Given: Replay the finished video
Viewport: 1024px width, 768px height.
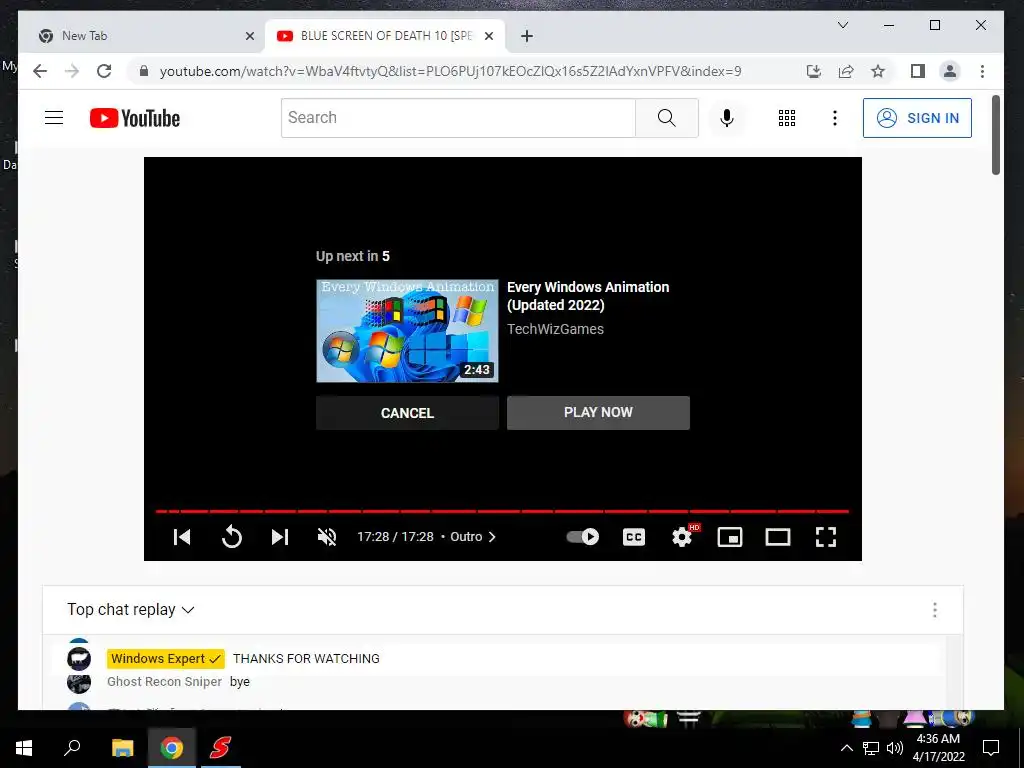Looking at the screenshot, I should (231, 537).
